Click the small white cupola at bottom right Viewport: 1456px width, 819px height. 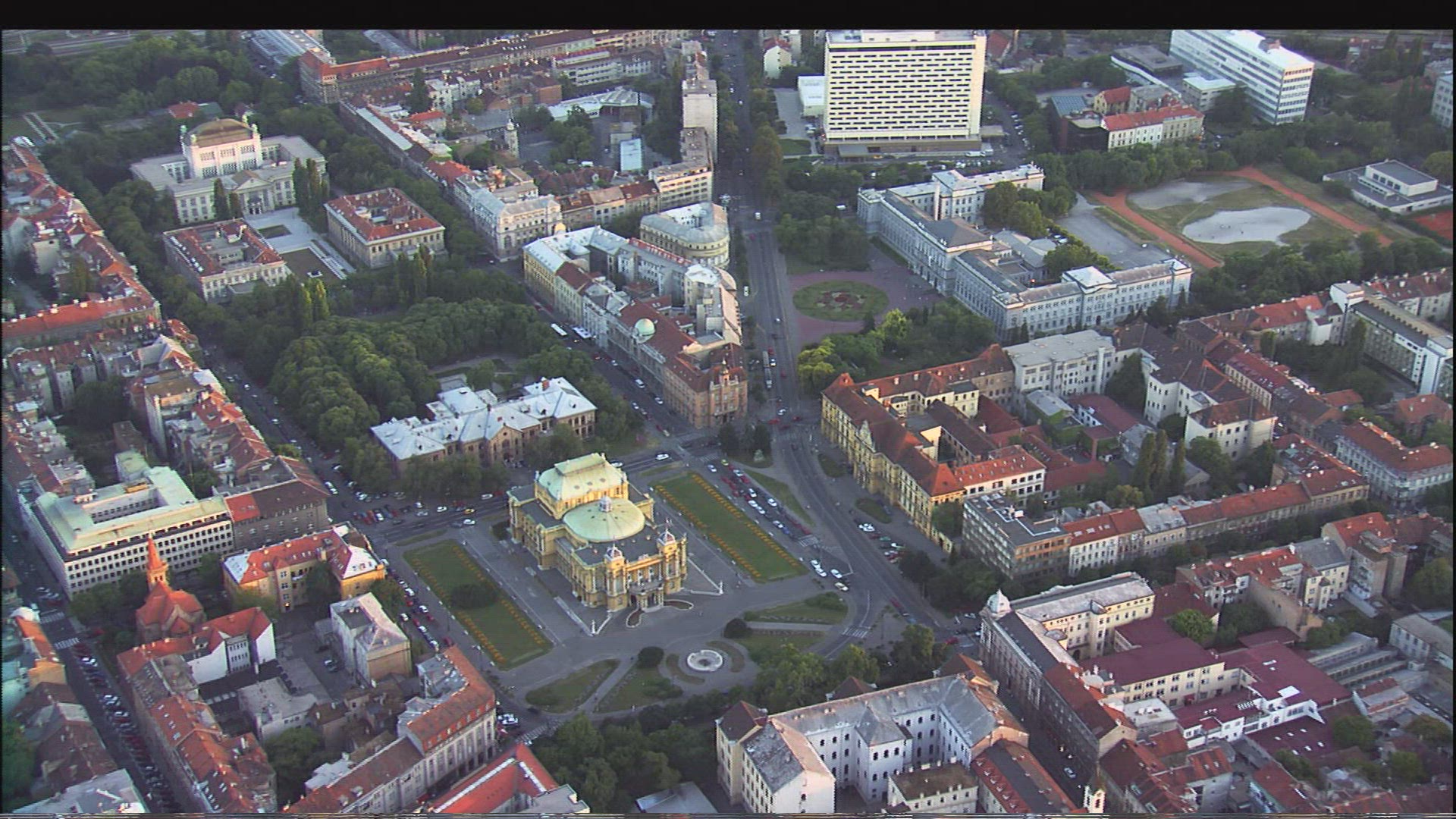point(998,604)
